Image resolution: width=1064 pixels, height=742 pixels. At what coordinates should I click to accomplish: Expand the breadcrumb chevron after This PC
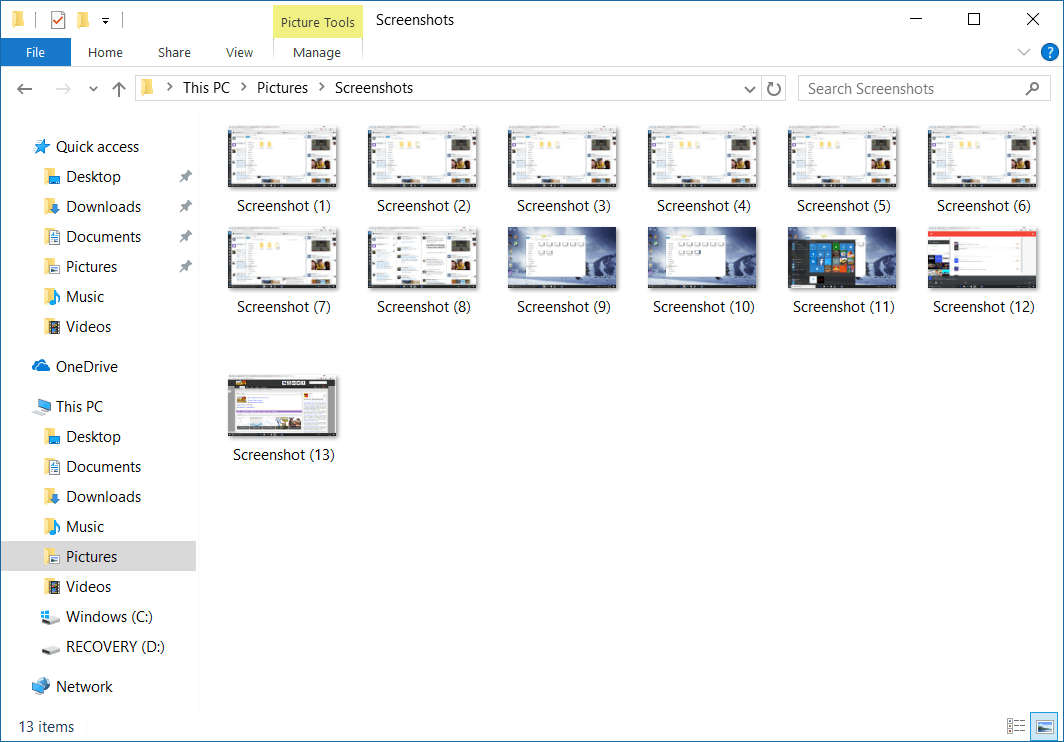(x=243, y=88)
